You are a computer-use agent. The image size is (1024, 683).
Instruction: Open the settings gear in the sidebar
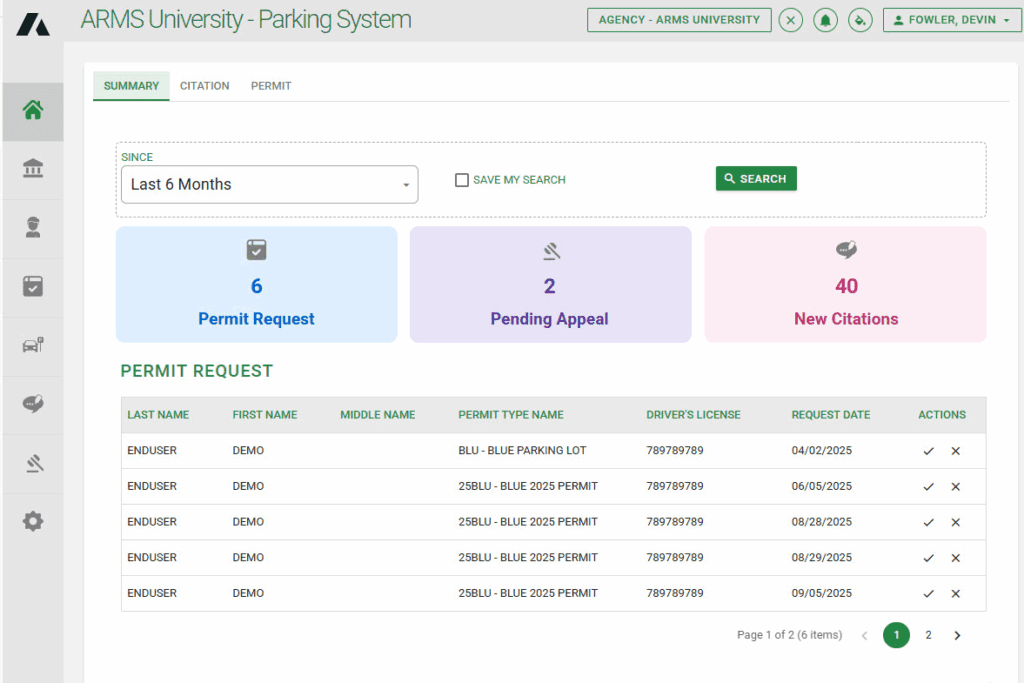33,520
